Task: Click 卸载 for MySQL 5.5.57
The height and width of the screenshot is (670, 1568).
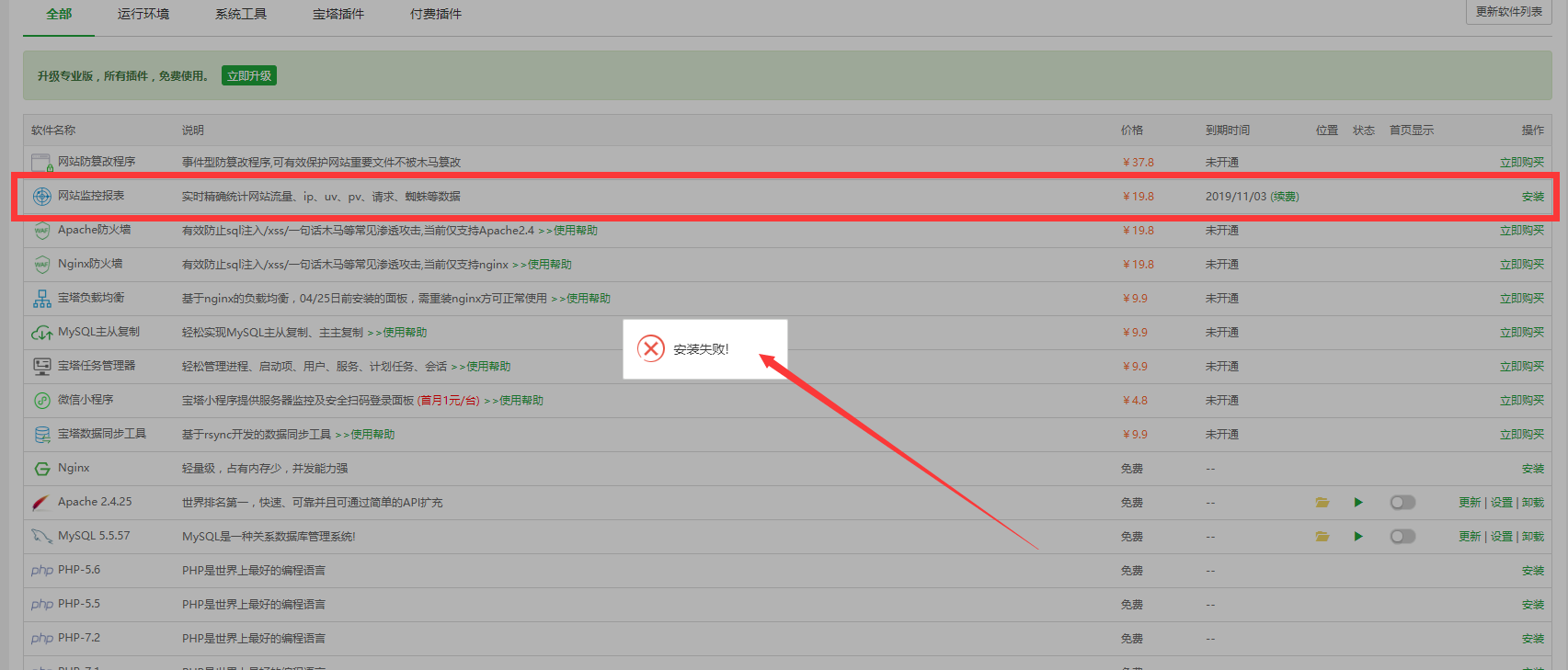Action: click(1533, 537)
